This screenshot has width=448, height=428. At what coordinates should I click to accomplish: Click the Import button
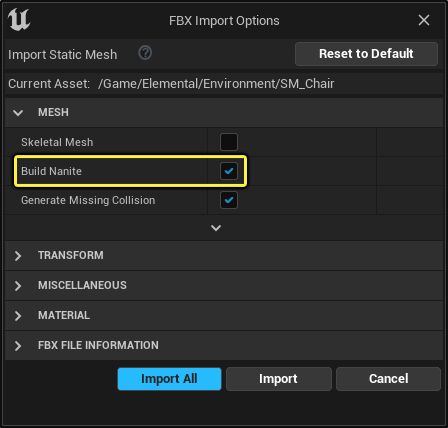point(278,379)
